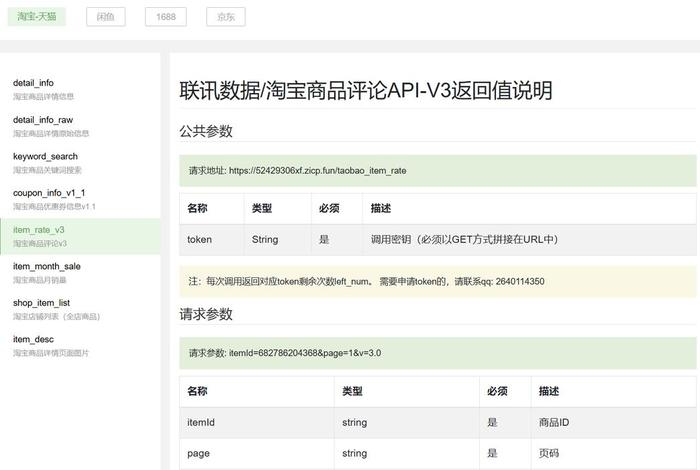The image size is (700, 470).
Task: Click the itemId cell in request table
Action: (x=257, y=423)
